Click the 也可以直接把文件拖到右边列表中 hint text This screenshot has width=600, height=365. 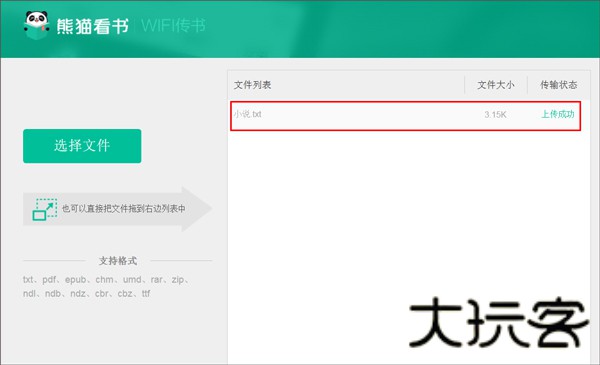(124, 209)
